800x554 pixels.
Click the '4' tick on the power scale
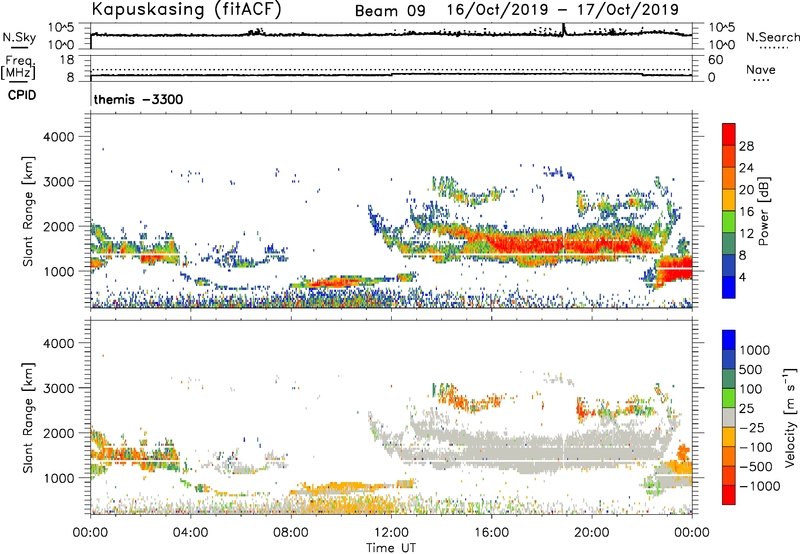(742, 277)
